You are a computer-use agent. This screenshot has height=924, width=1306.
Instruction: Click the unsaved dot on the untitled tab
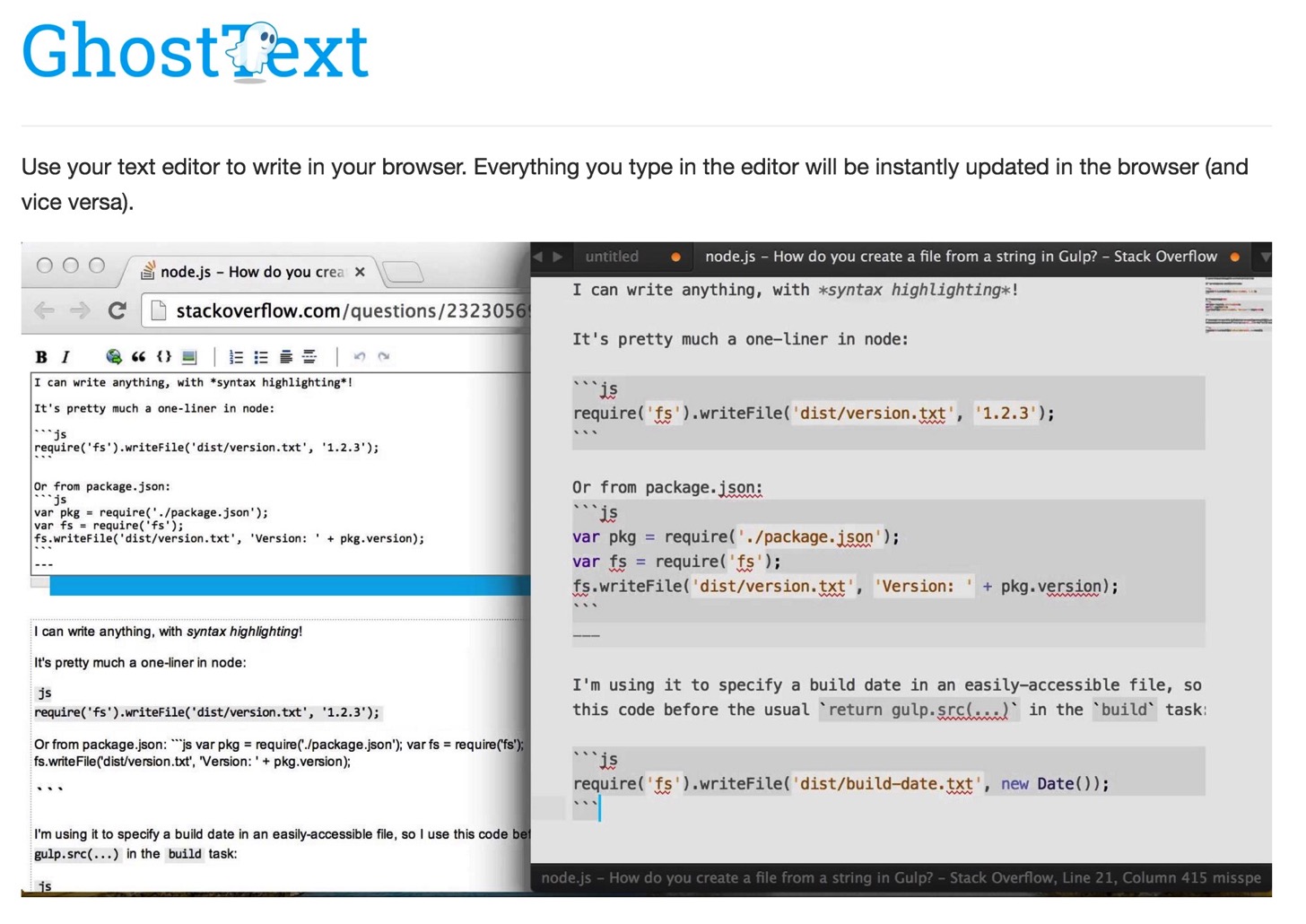click(x=676, y=257)
